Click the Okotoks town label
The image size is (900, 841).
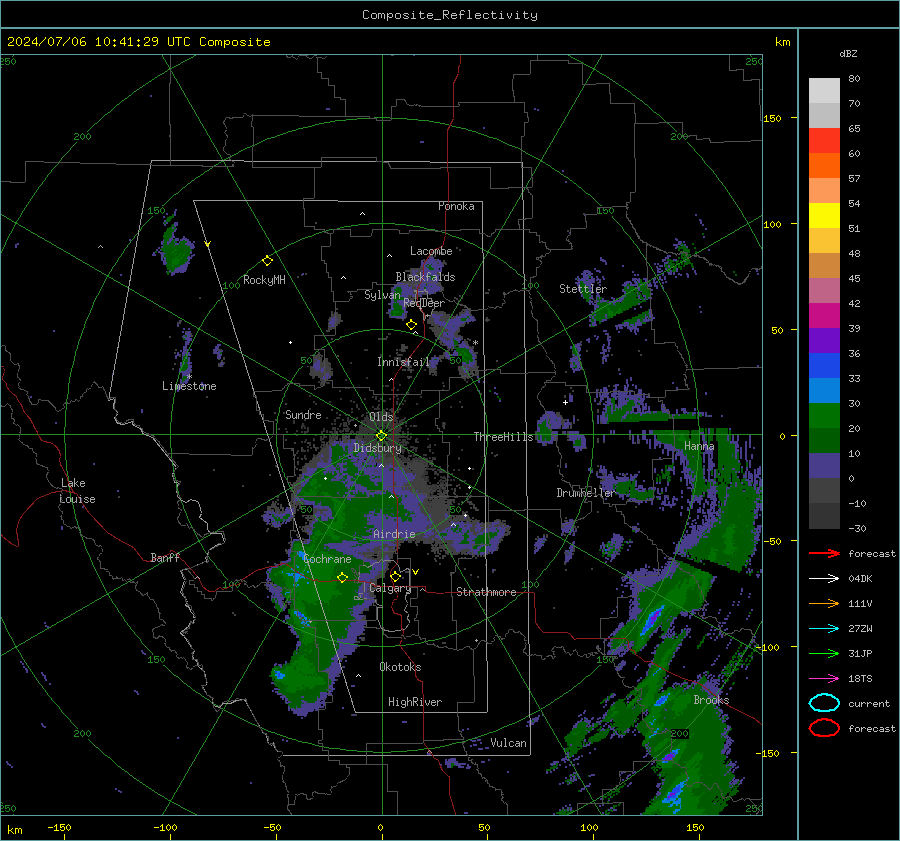click(x=399, y=667)
